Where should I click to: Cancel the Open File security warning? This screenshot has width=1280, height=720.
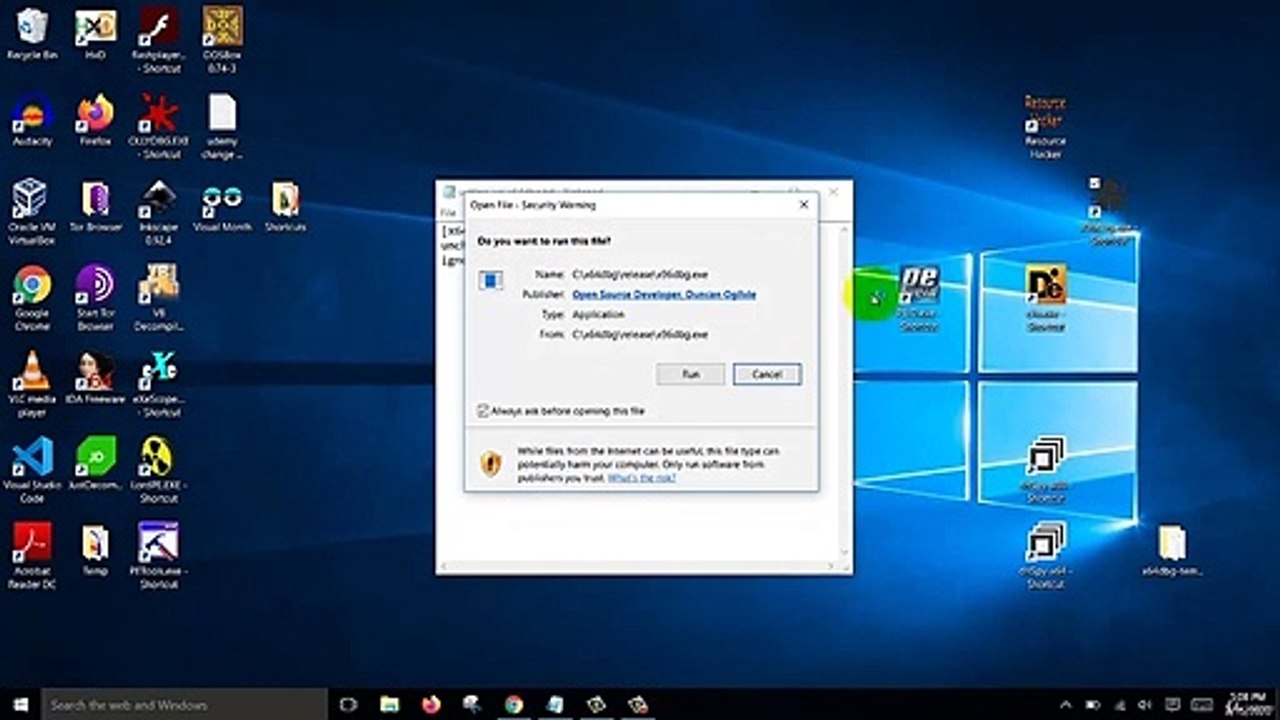[x=767, y=374]
